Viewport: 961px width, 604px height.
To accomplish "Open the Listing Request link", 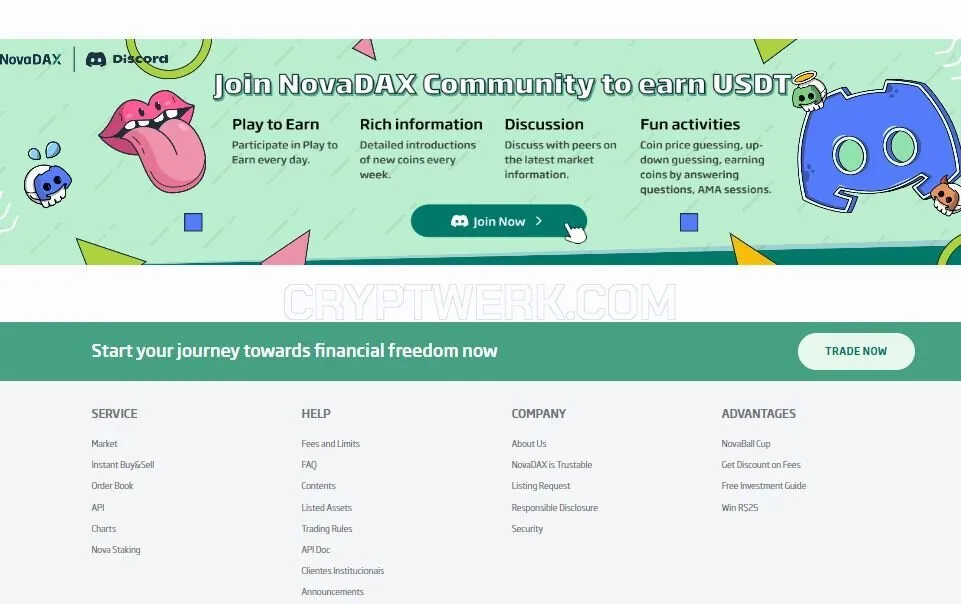I will pos(541,486).
